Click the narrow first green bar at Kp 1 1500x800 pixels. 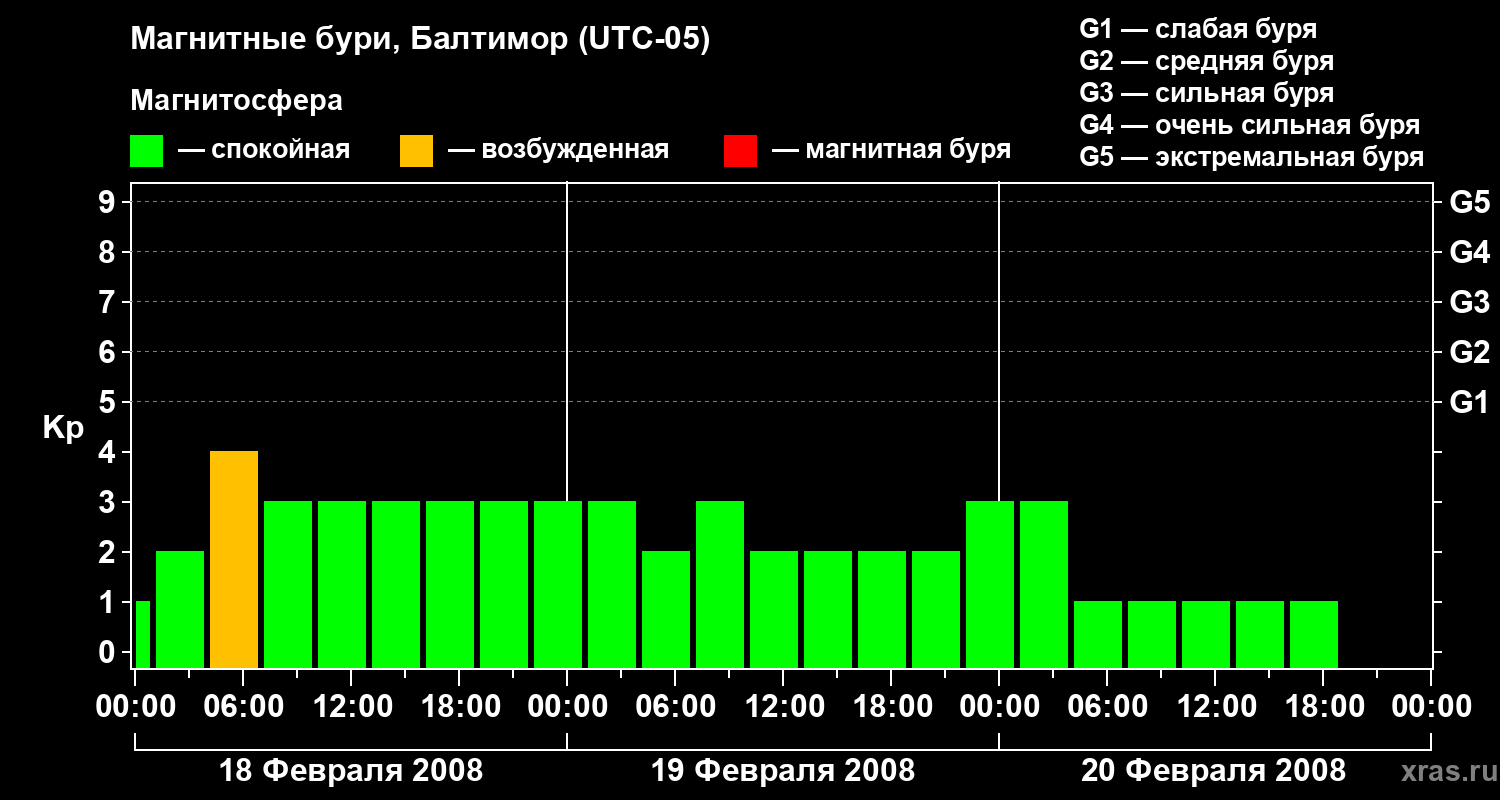point(142,634)
